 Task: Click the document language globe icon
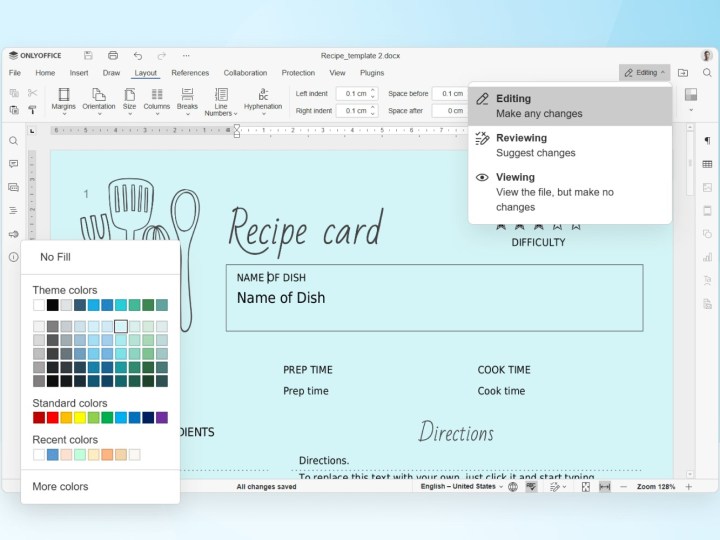point(513,487)
